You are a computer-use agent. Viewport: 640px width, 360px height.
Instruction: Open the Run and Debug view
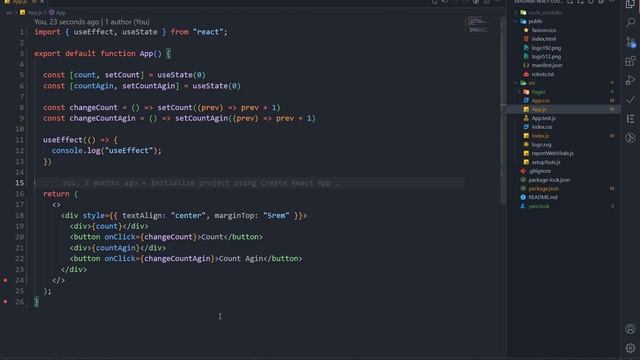(x=631, y=80)
